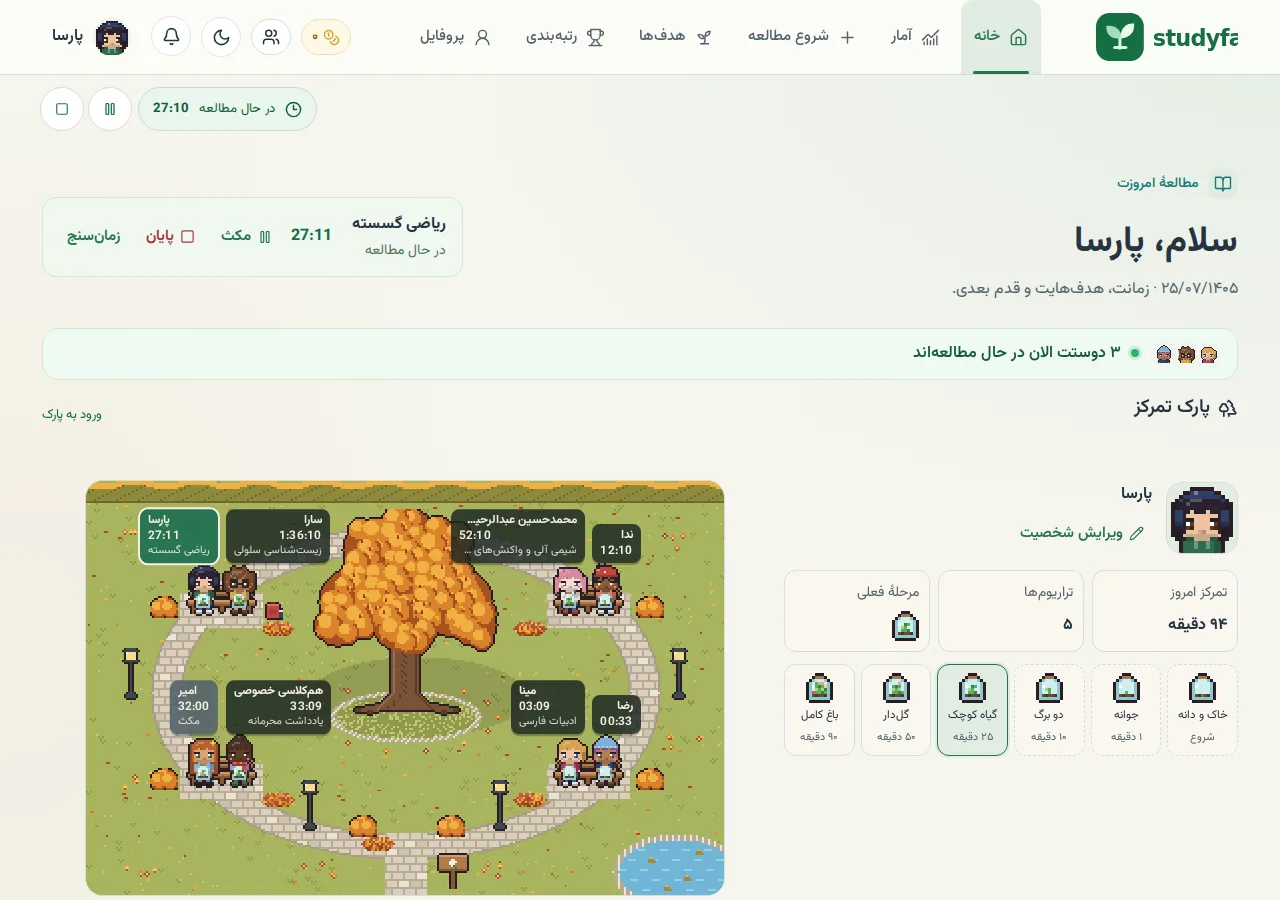Open the coins balance badge
1280x900 pixels.
(326, 37)
